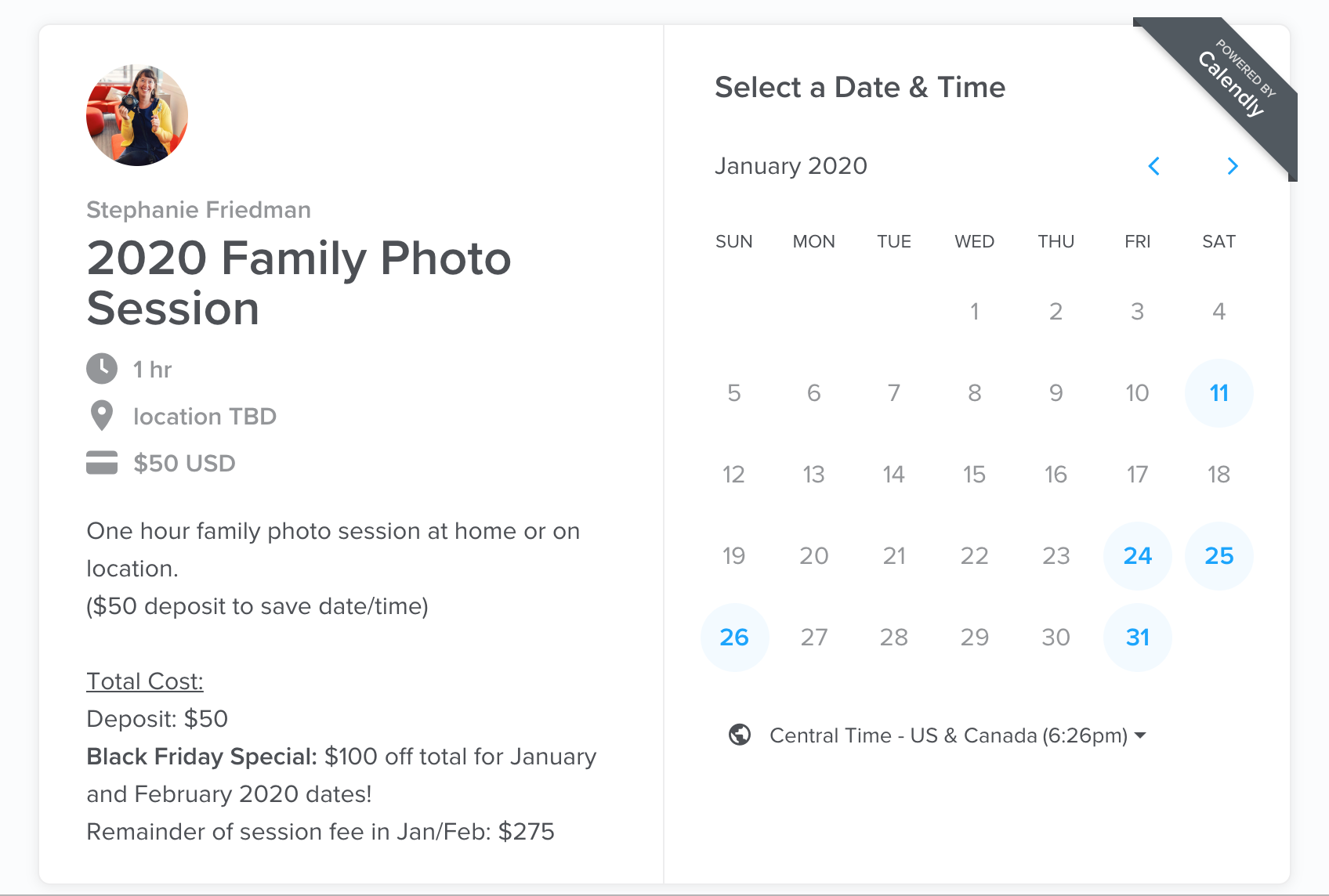The width and height of the screenshot is (1329, 896).
Task: Choose Saturday January 25
Action: click(x=1219, y=556)
